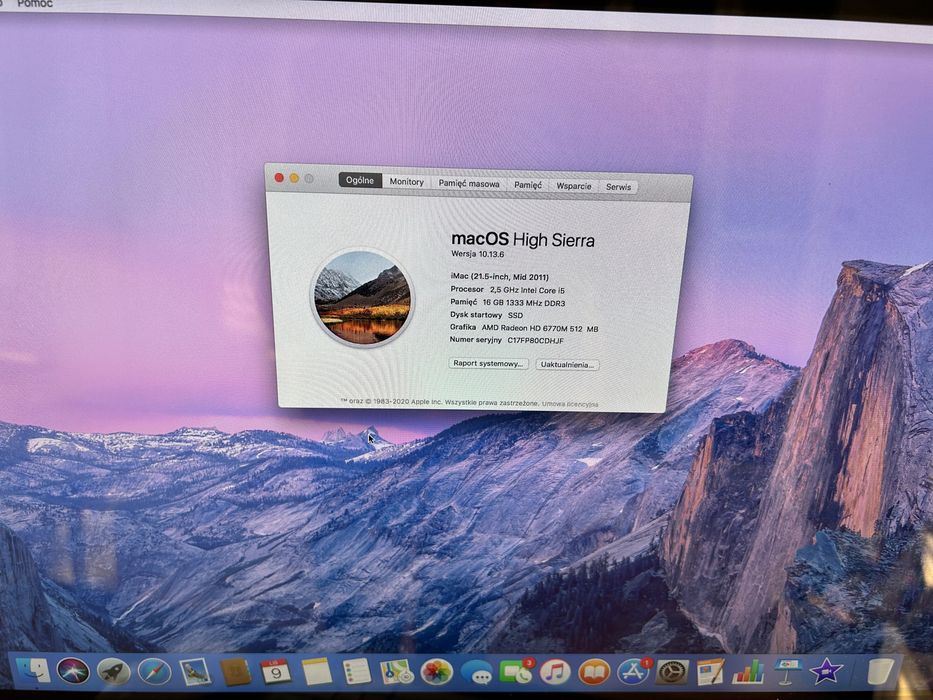This screenshot has height=700, width=933.
Task: Open App Store icon with badge
Action: [634, 672]
